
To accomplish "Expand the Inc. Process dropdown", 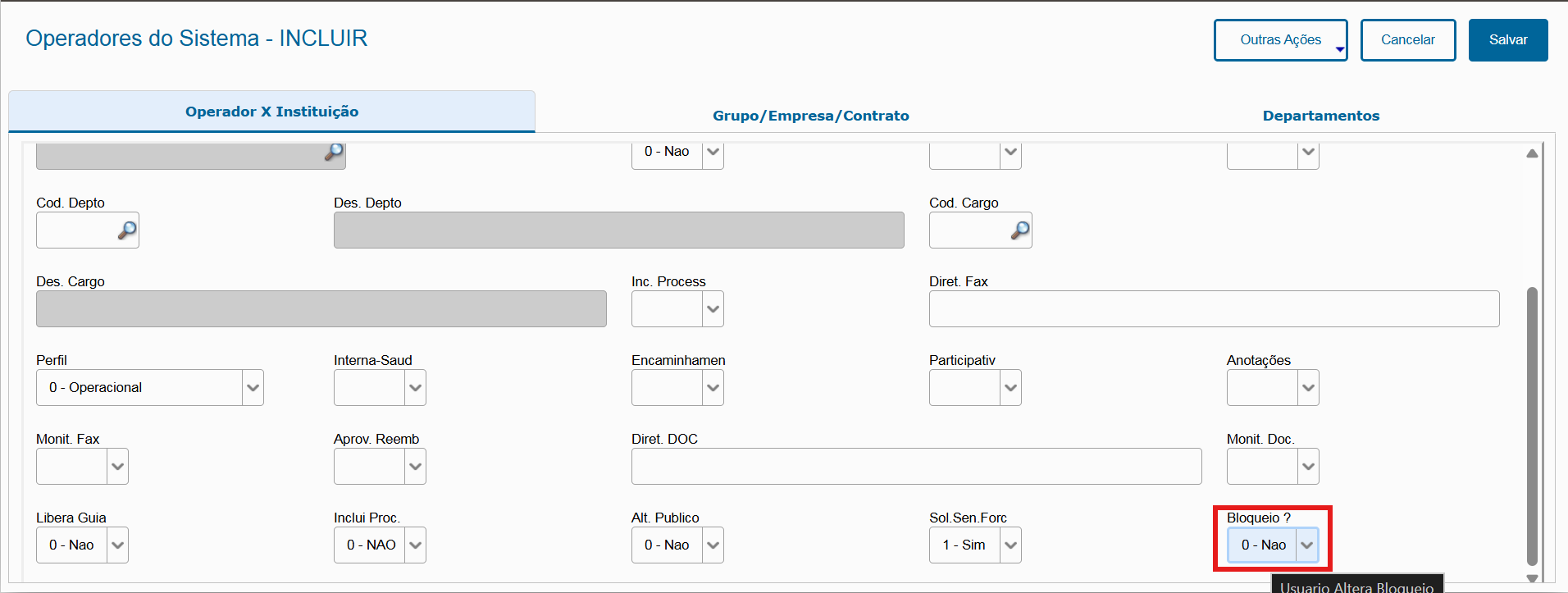I will tap(713, 309).
